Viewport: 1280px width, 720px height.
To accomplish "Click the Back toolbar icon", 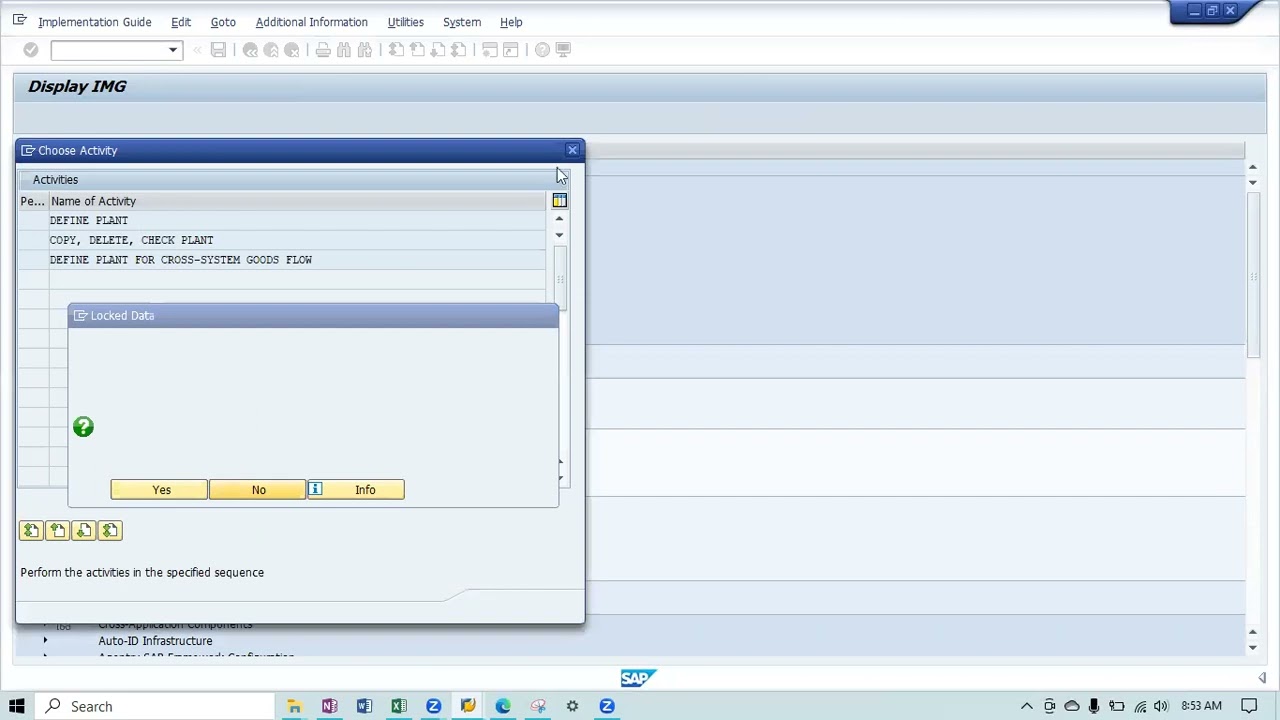I will click(x=250, y=50).
